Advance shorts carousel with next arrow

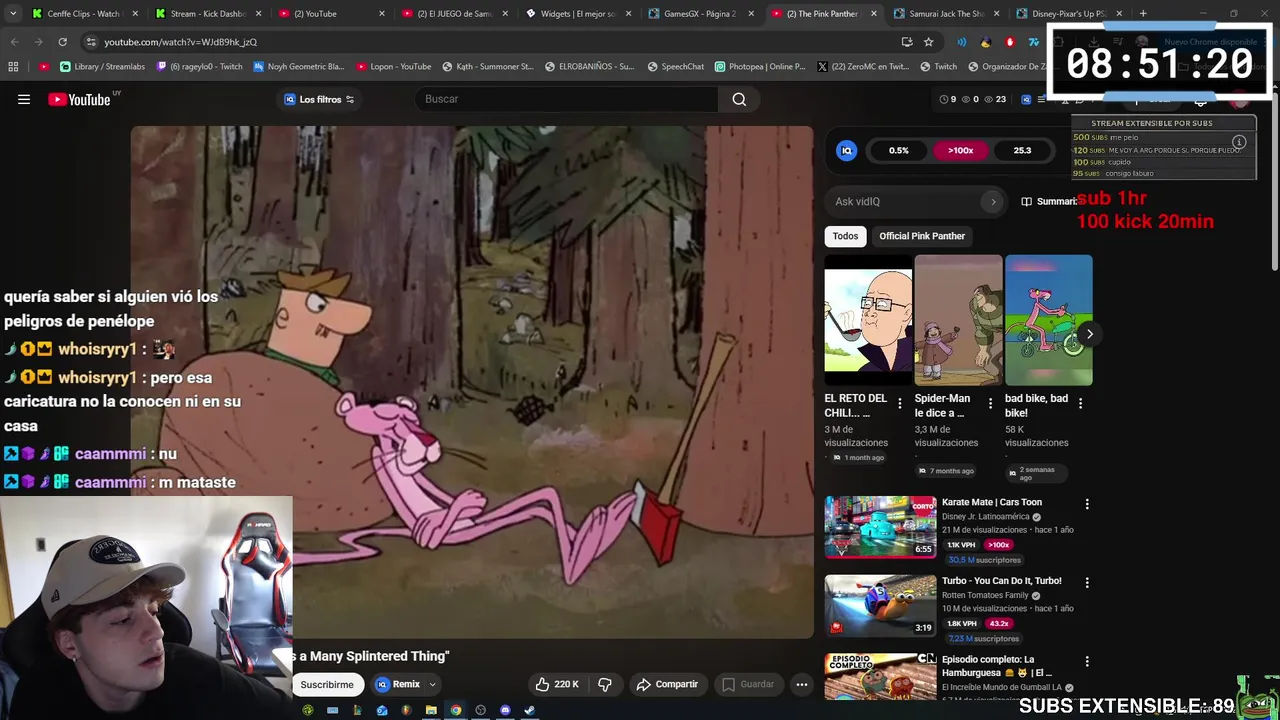point(1089,334)
